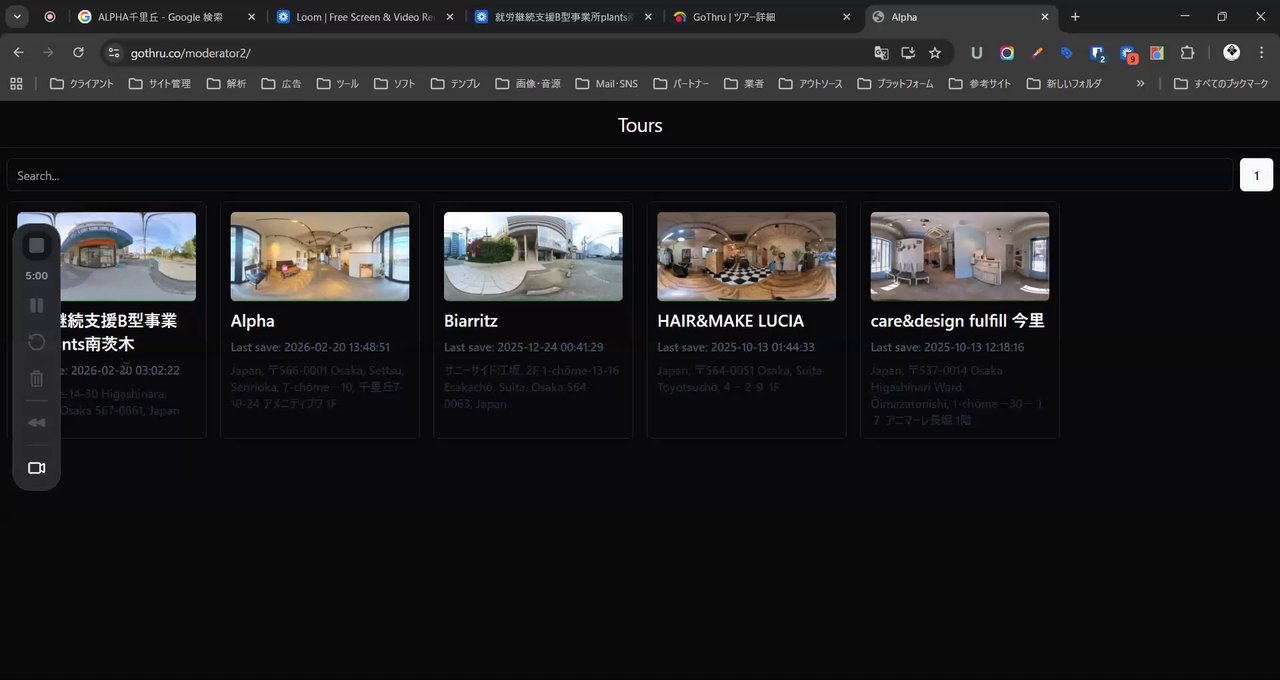Click the HAIR&MAKE LUCIA title
The height and width of the screenshot is (680, 1280).
click(731, 321)
